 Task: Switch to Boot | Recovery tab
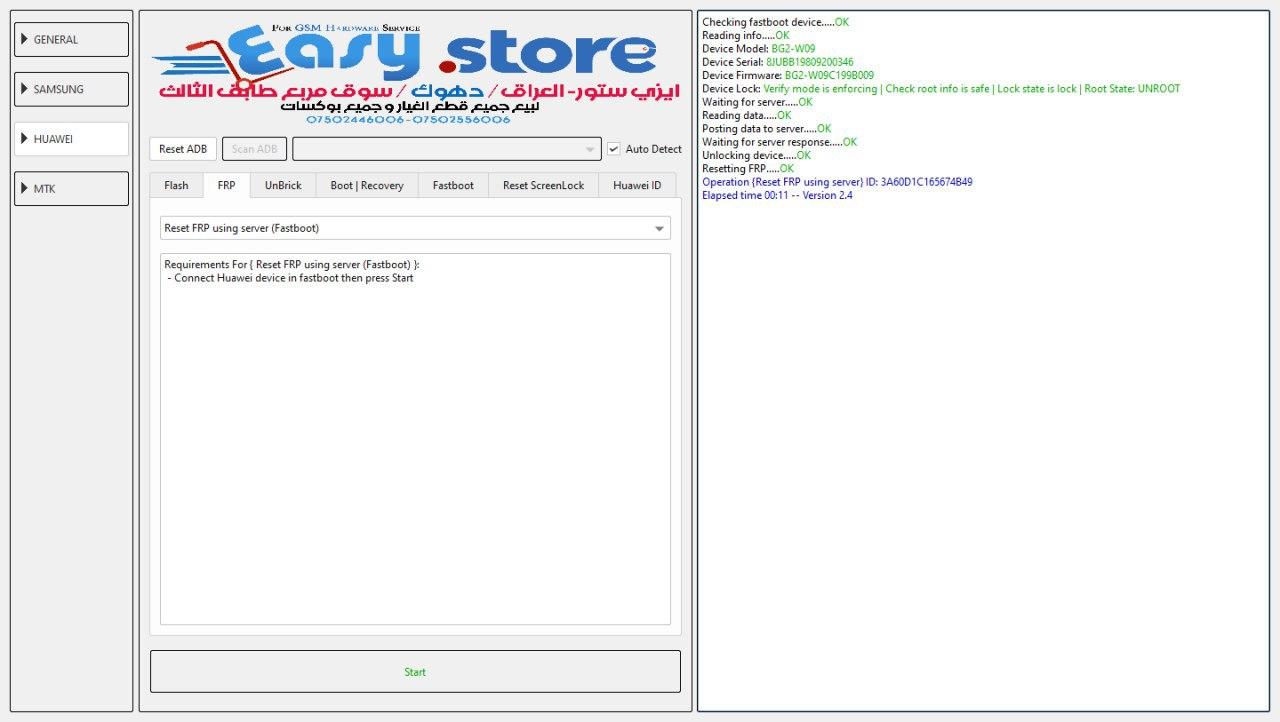367,185
